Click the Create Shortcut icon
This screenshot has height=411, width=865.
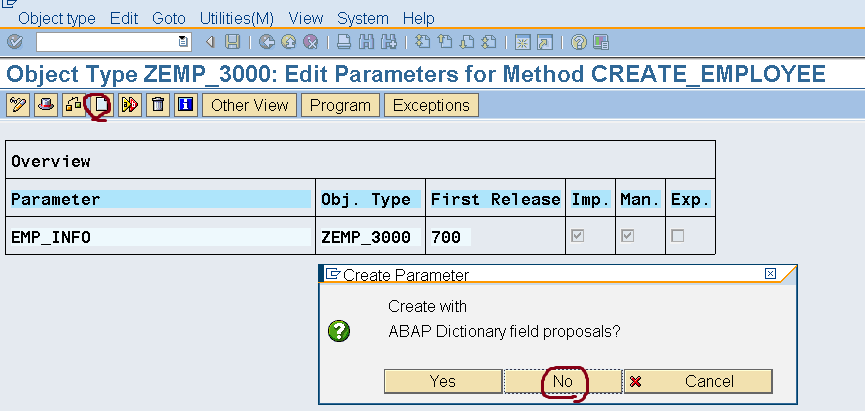click(544, 42)
